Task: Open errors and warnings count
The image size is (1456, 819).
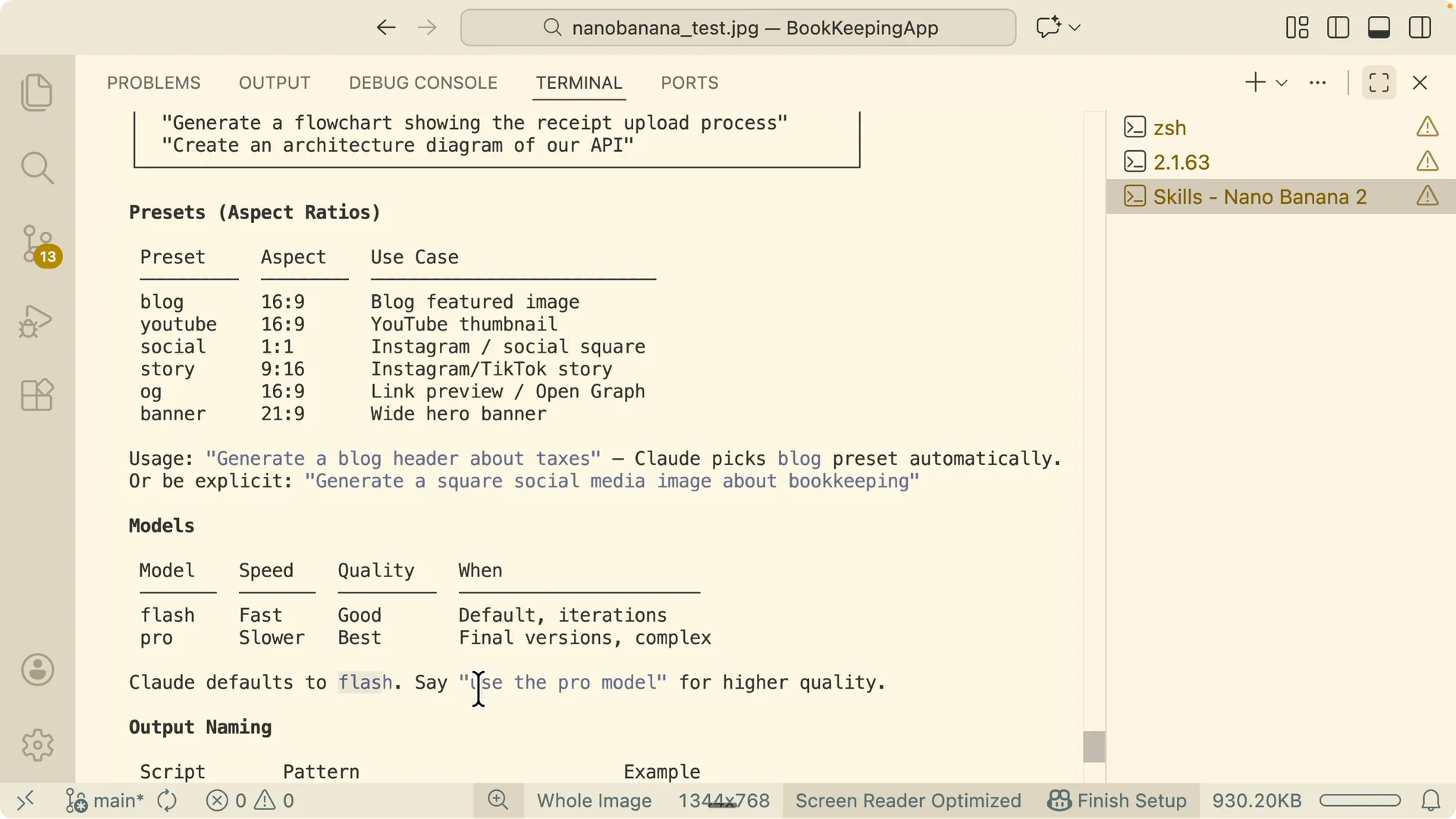Action: pyautogui.click(x=250, y=801)
